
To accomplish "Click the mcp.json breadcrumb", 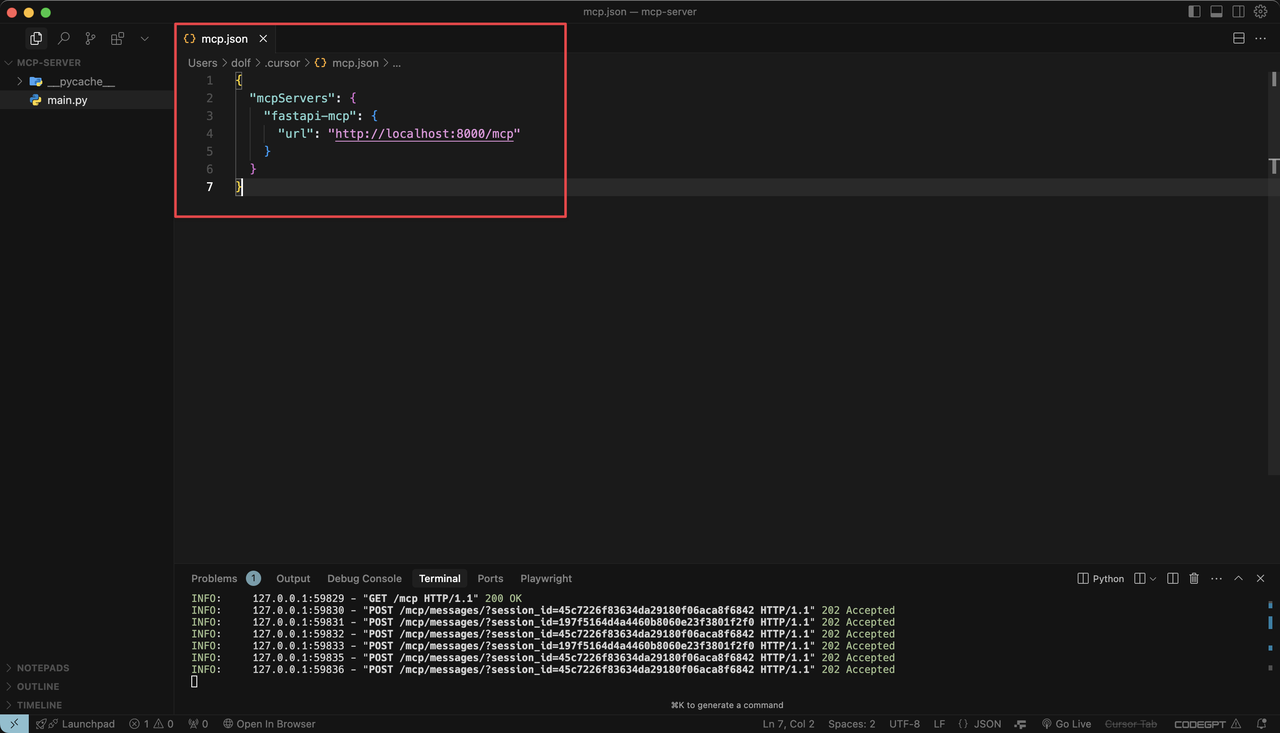I will click(x=347, y=62).
